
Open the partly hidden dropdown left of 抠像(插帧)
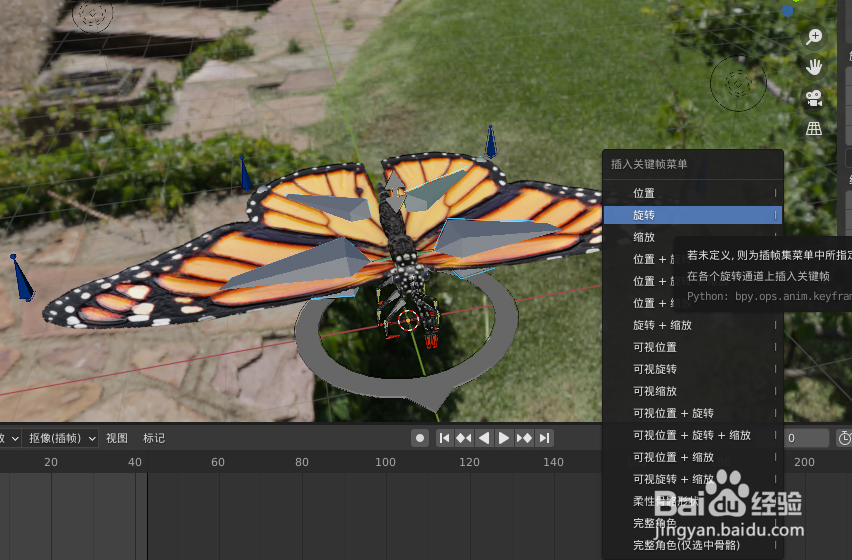pos(10,438)
